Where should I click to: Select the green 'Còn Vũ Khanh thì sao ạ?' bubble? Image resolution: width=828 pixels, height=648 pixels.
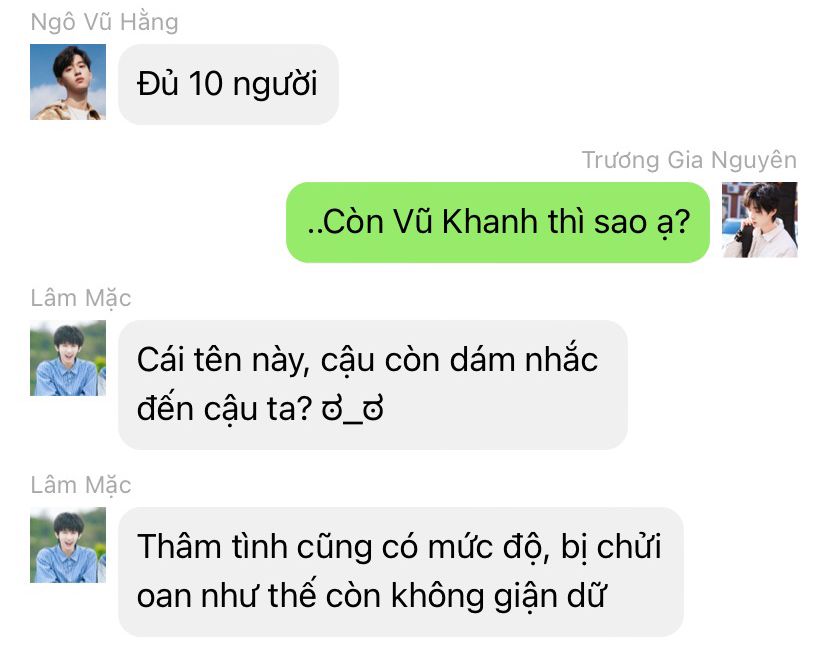point(497,222)
